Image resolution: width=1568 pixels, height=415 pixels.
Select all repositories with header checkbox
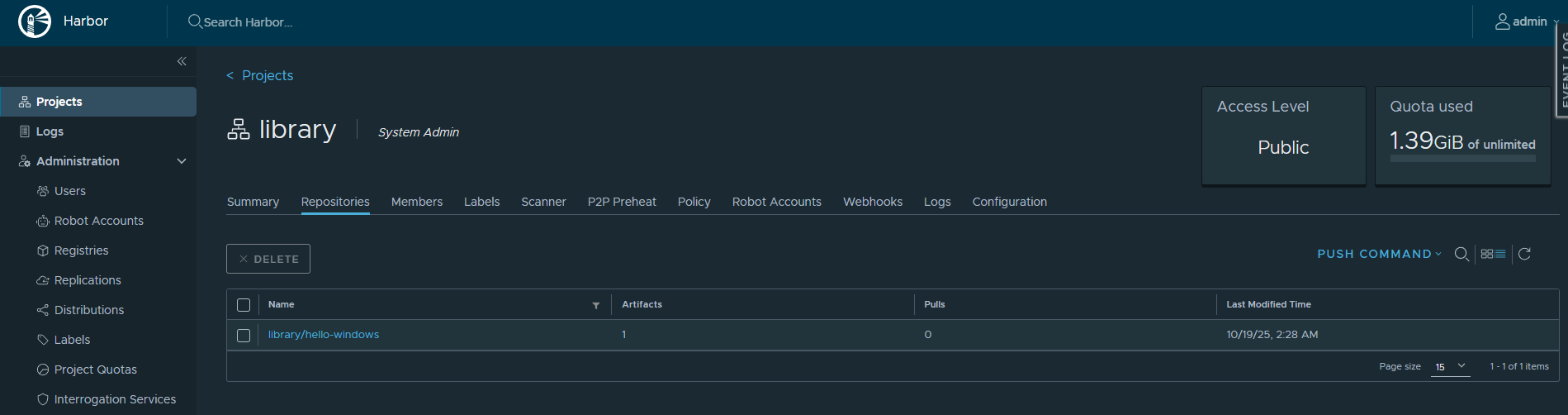click(x=244, y=305)
